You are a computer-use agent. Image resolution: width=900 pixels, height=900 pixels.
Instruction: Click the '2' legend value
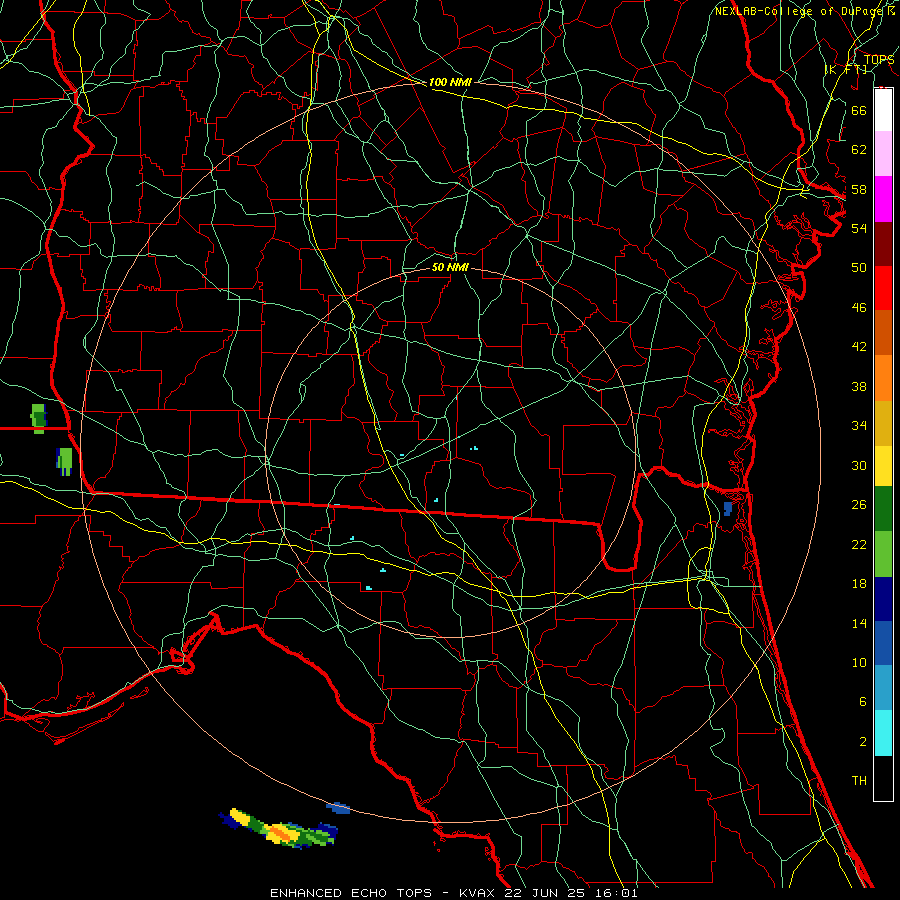click(x=862, y=742)
